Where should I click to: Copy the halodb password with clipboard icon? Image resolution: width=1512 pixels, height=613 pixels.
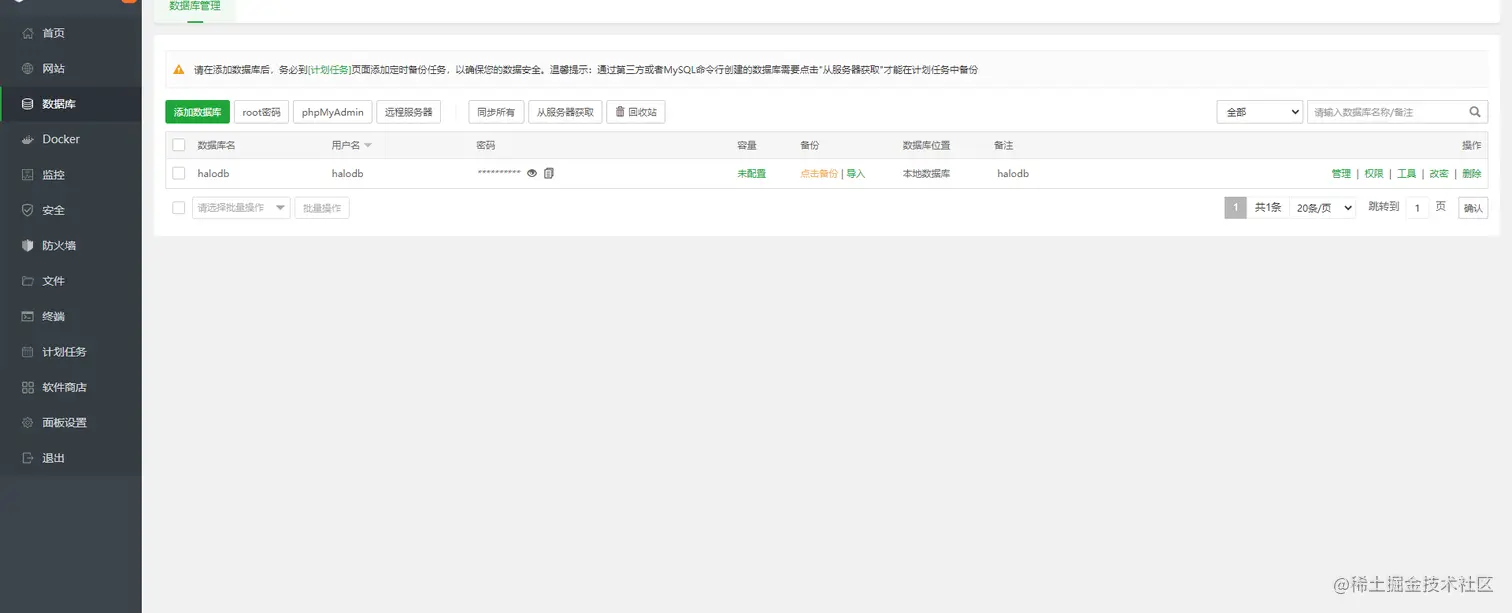click(548, 173)
